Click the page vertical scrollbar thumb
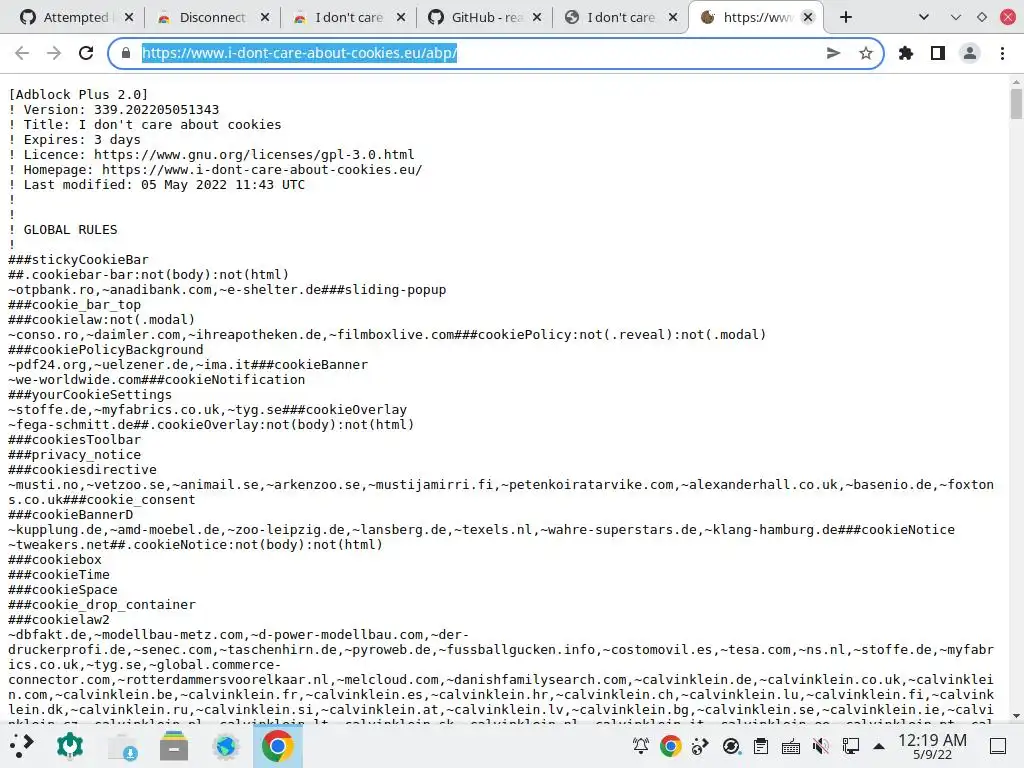This screenshot has width=1024, height=768. click(x=1016, y=104)
